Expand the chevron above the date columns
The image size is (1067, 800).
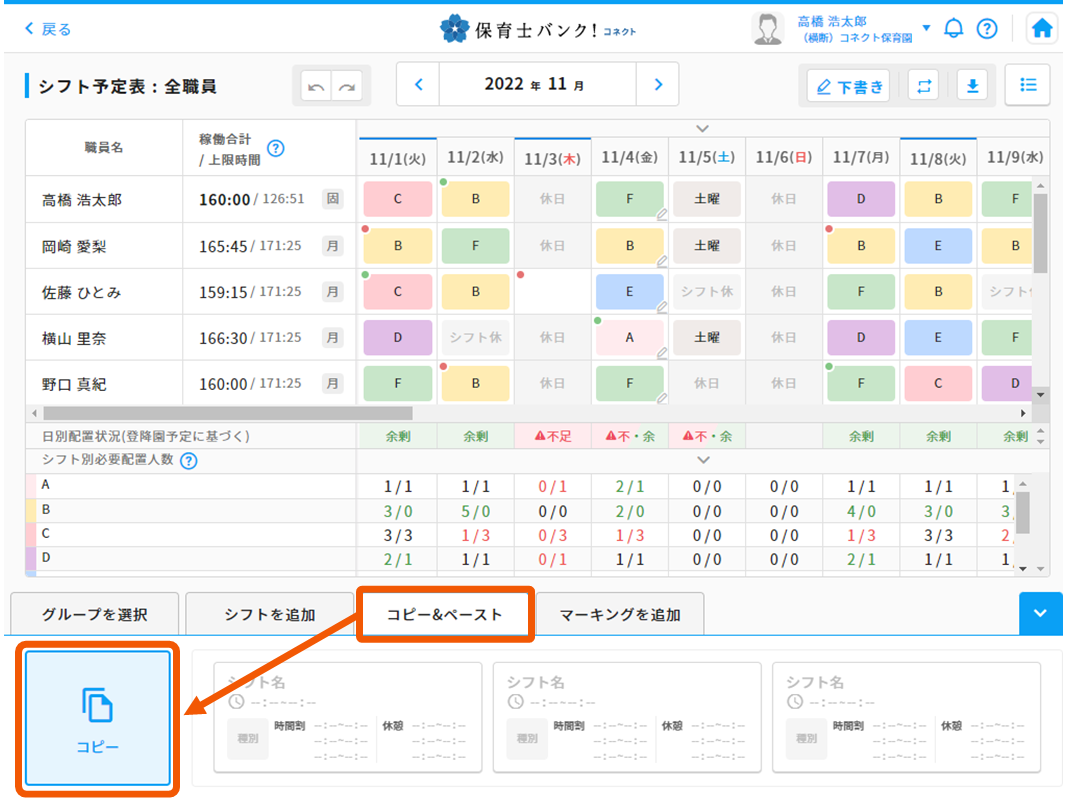coord(702,128)
